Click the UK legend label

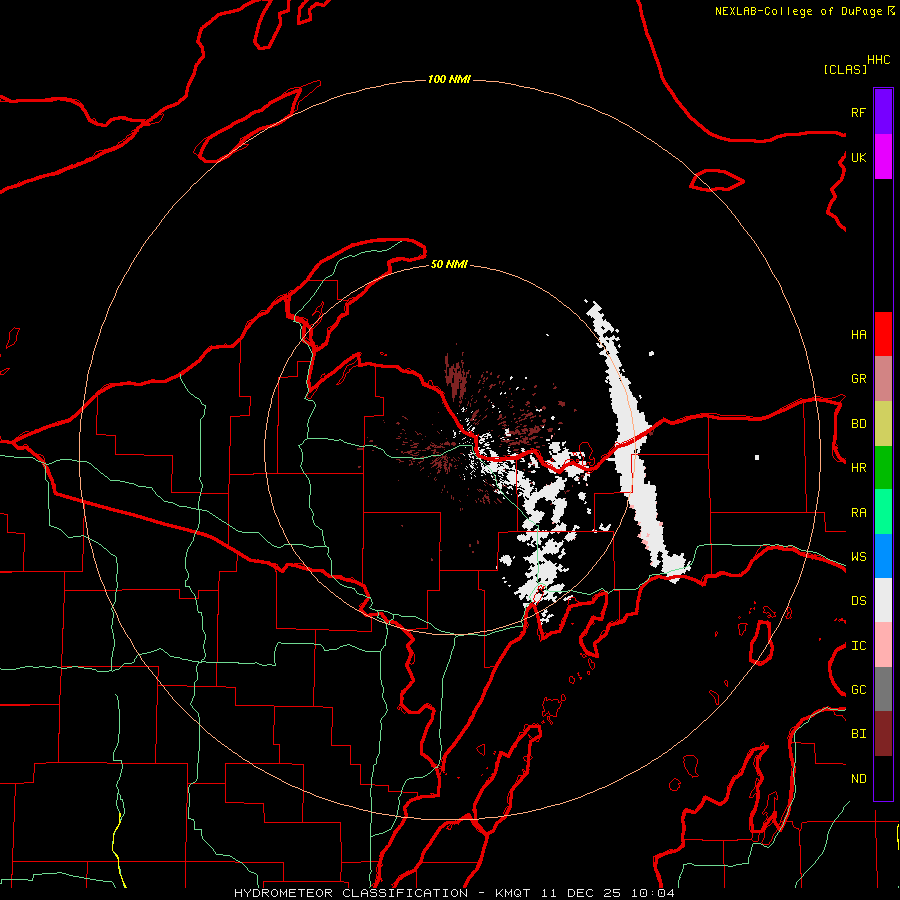858,157
